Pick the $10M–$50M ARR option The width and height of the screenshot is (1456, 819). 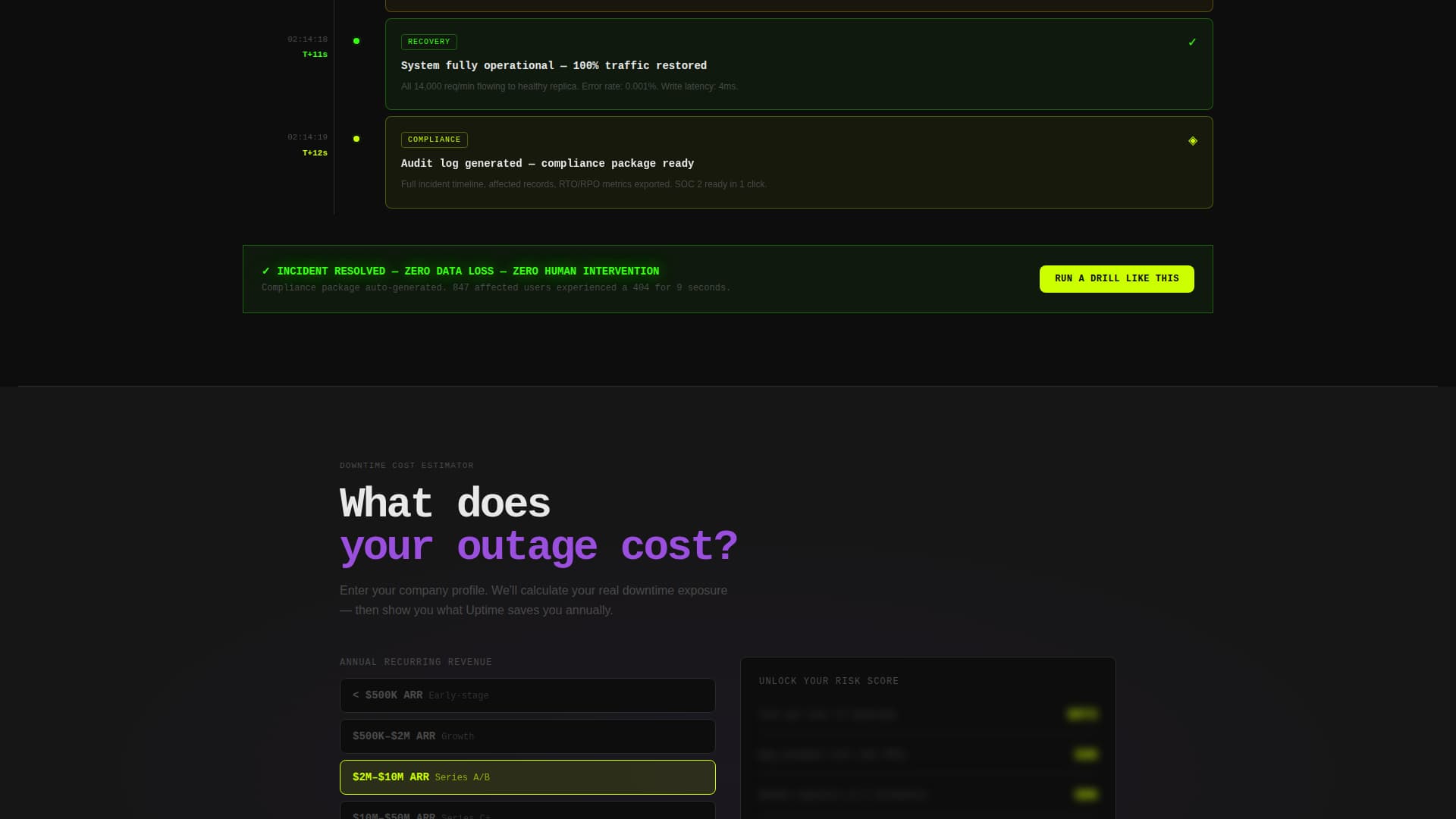pyautogui.click(x=528, y=811)
